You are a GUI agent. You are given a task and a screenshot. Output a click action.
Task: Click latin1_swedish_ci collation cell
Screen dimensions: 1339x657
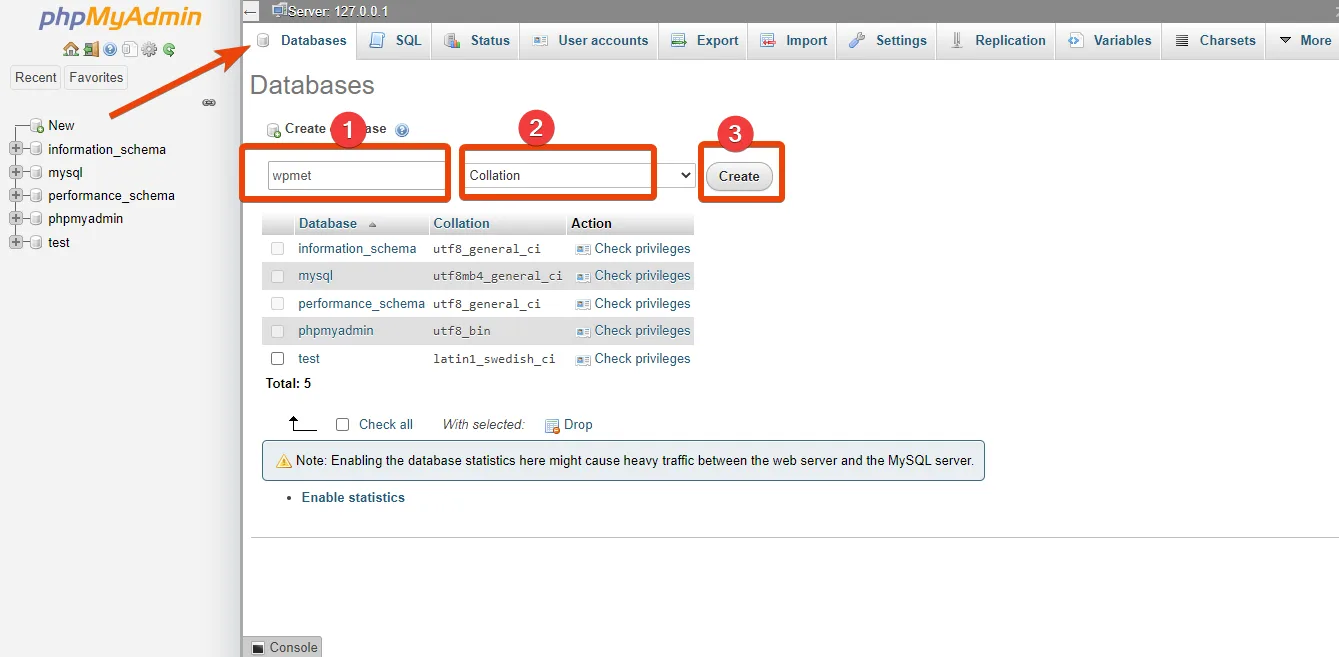click(x=494, y=359)
